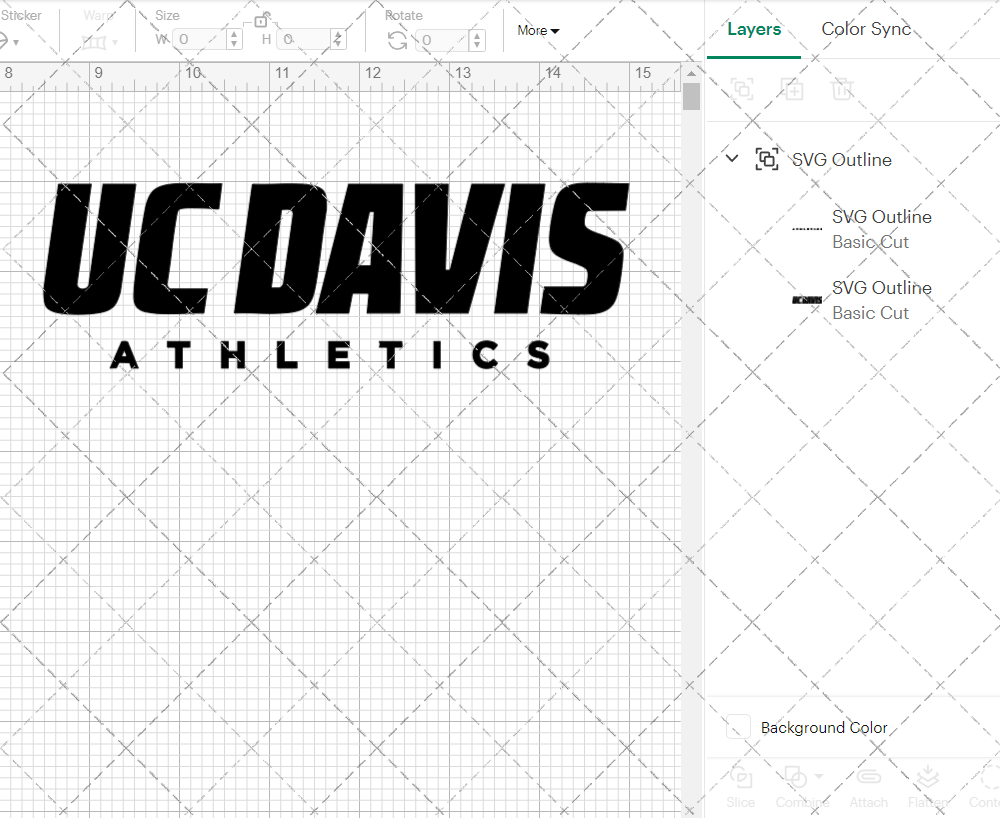Screen dimensions: 1000x818
Task: Toggle the size lock aspect ratio icon
Action: point(262,19)
